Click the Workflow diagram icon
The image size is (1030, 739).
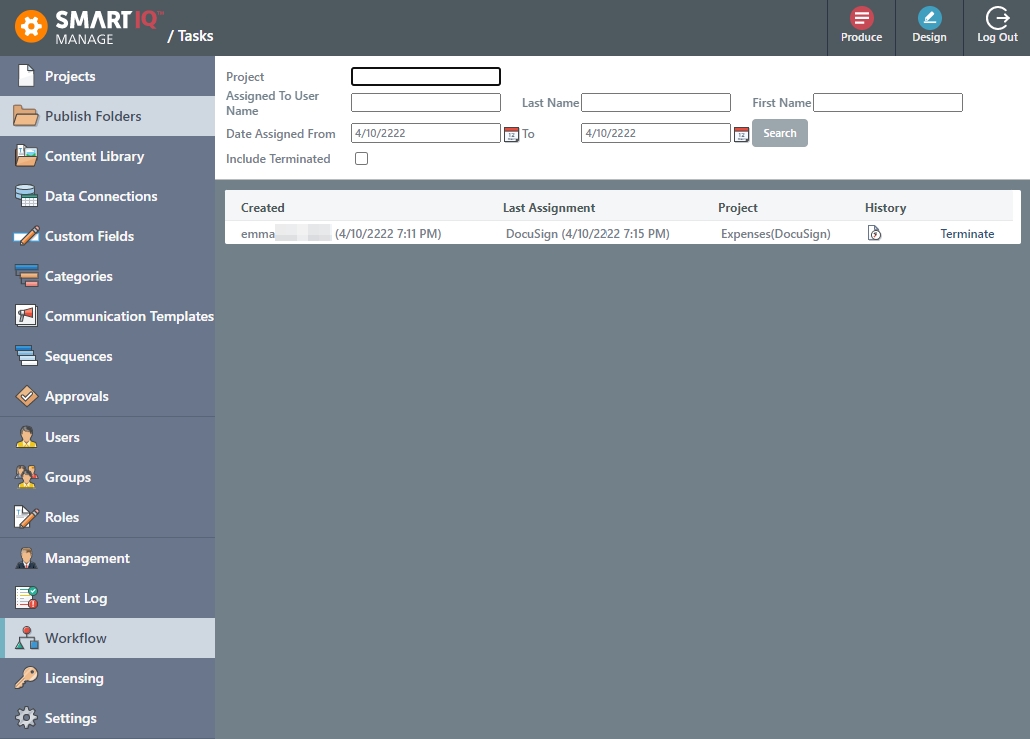[26, 638]
